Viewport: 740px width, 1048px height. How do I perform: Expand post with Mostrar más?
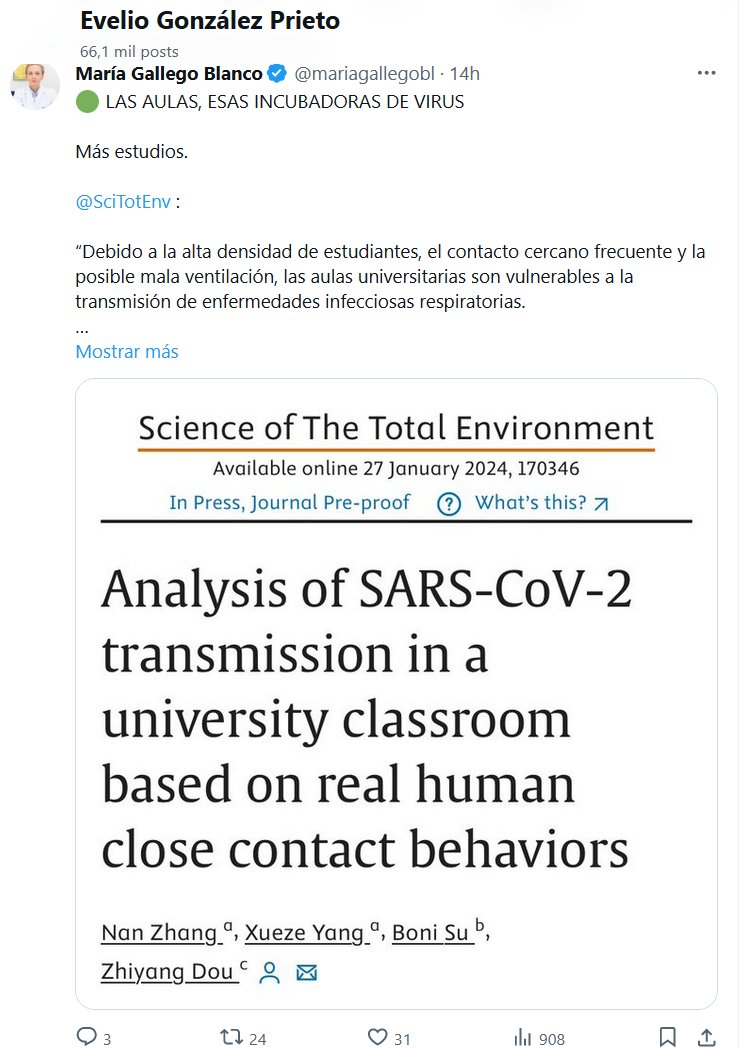127,352
